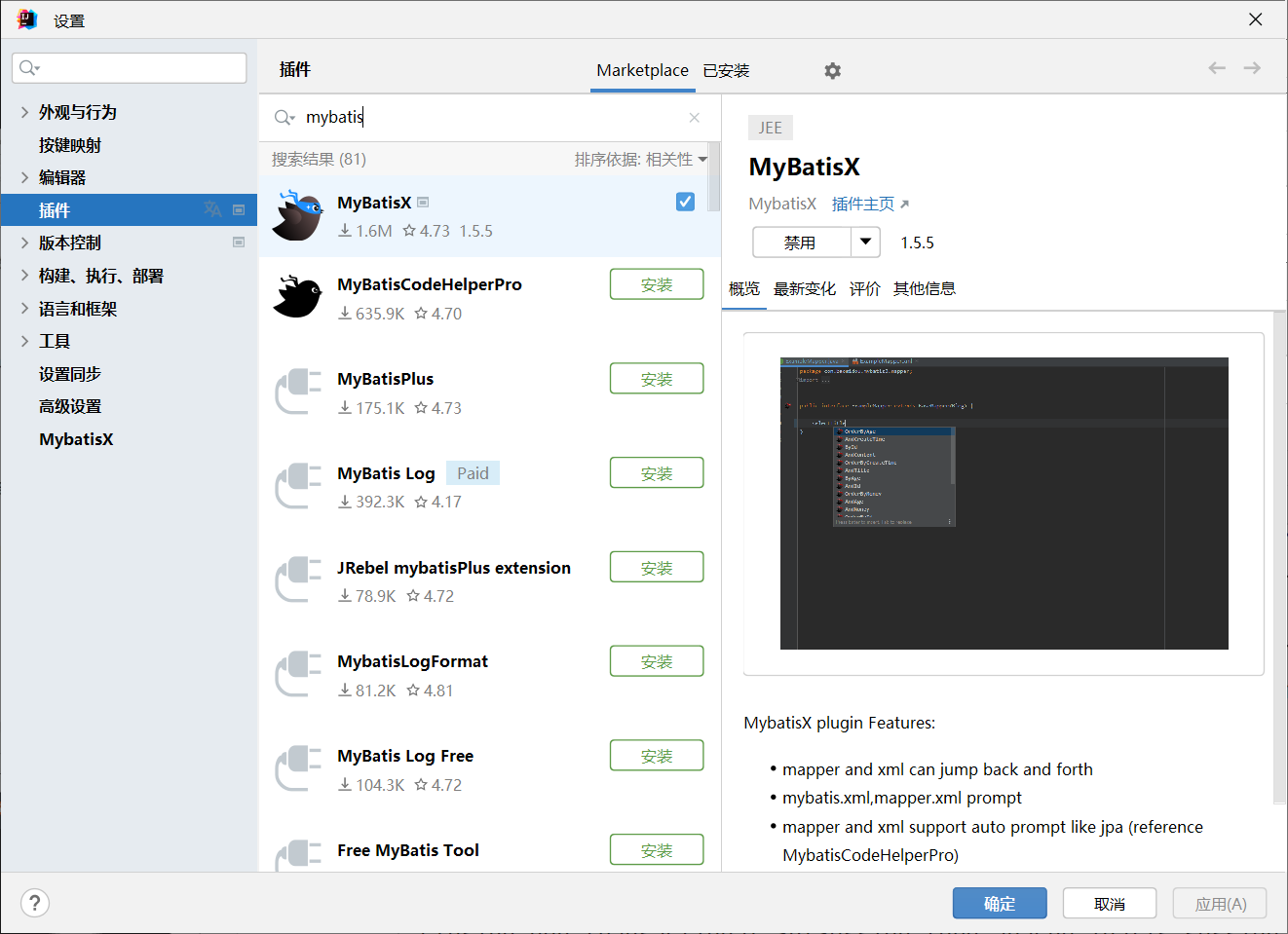1288x934 pixels.
Task: Click the MyBatis Log plug icon
Action: [298, 486]
